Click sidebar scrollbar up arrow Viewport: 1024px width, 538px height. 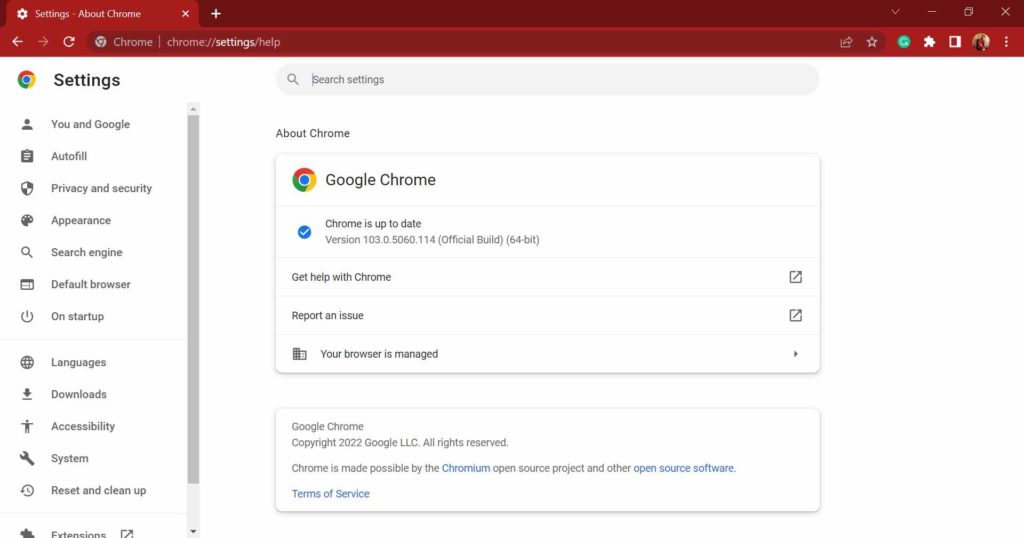pos(193,109)
